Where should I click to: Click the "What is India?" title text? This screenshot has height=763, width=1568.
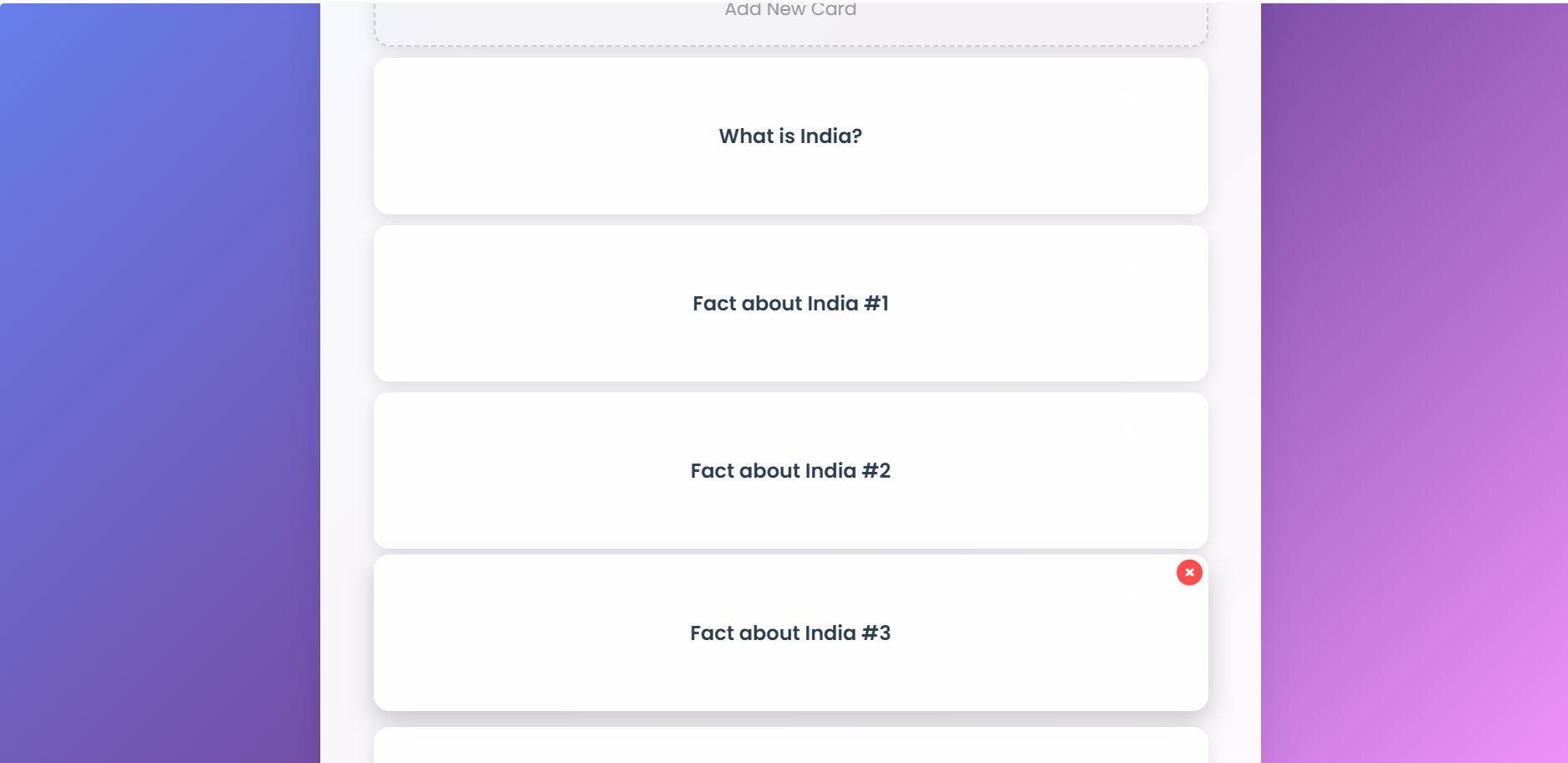pyautogui.click(x=790, y=136)
